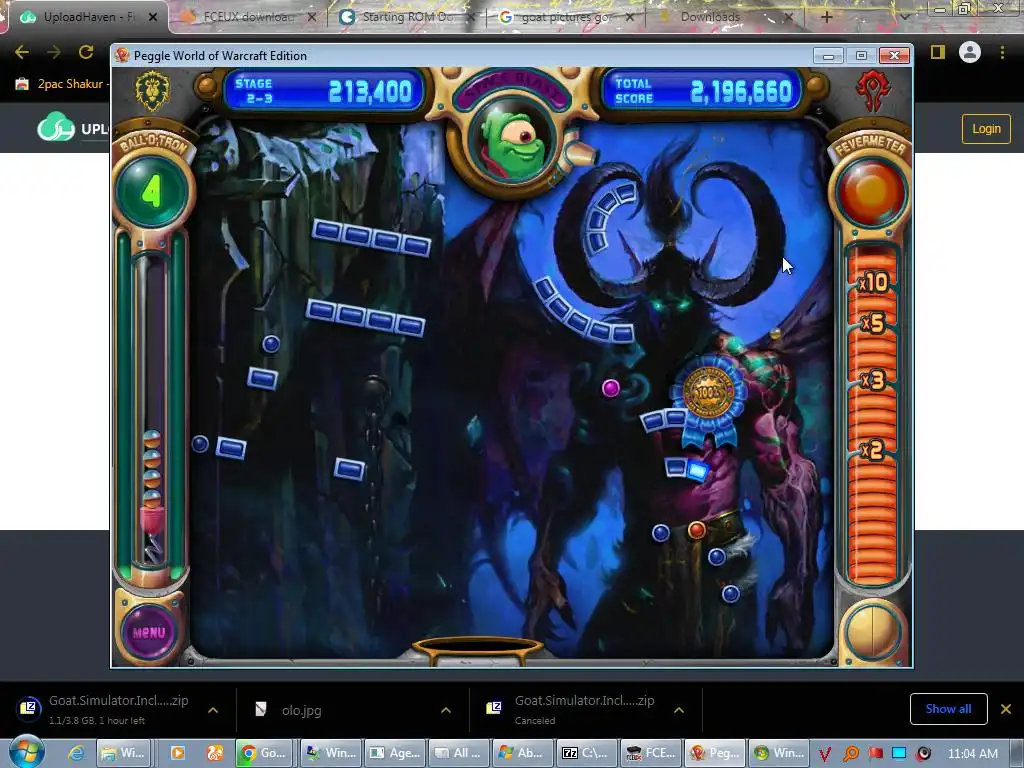This screenshot has height=768, width=1024.
Task: Click the Stage 2-3 score display
Action: (324, 91)
